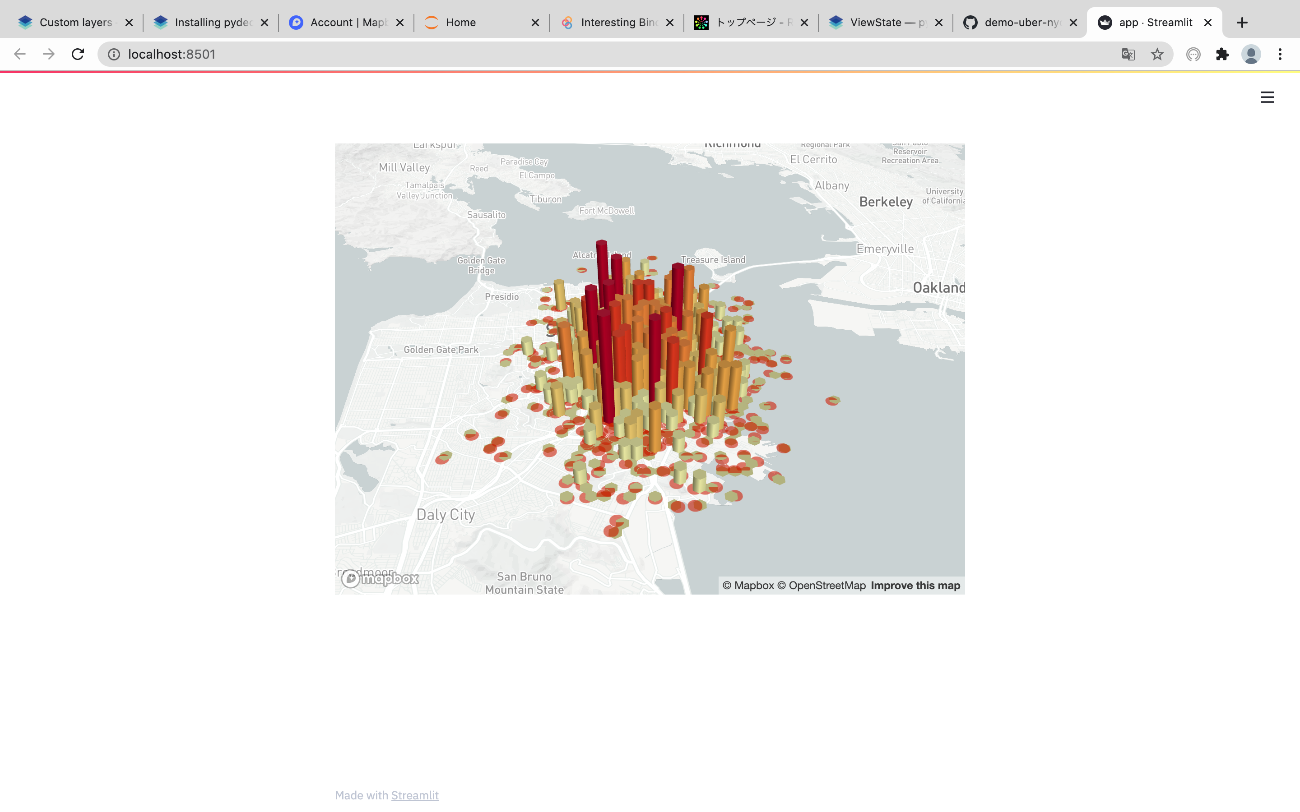Open the Chrome three-dot menu
Screen dimensions: 1300x812
pos(1280,54)
